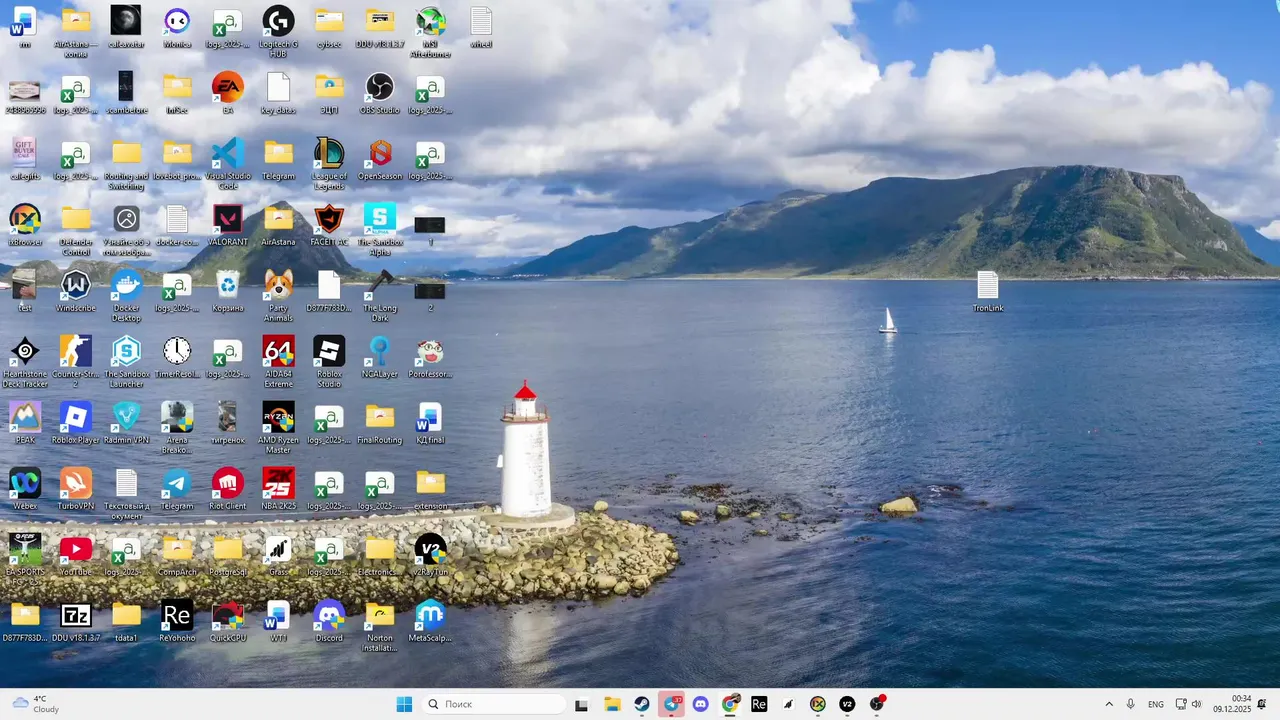Screen dimensions: 1280x720
Task: Select the Grass desktop shortcut
Action: click(x=278, y=555)
